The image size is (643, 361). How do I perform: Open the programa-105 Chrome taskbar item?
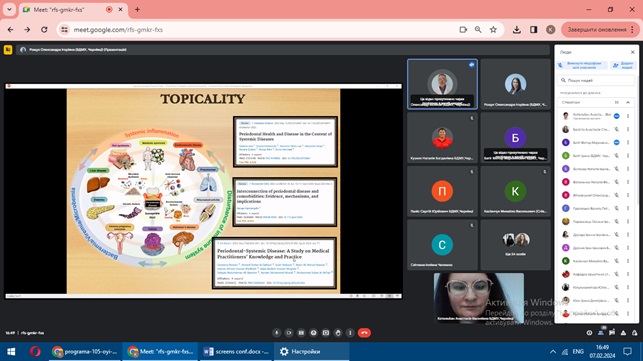(x=85, y=352)
